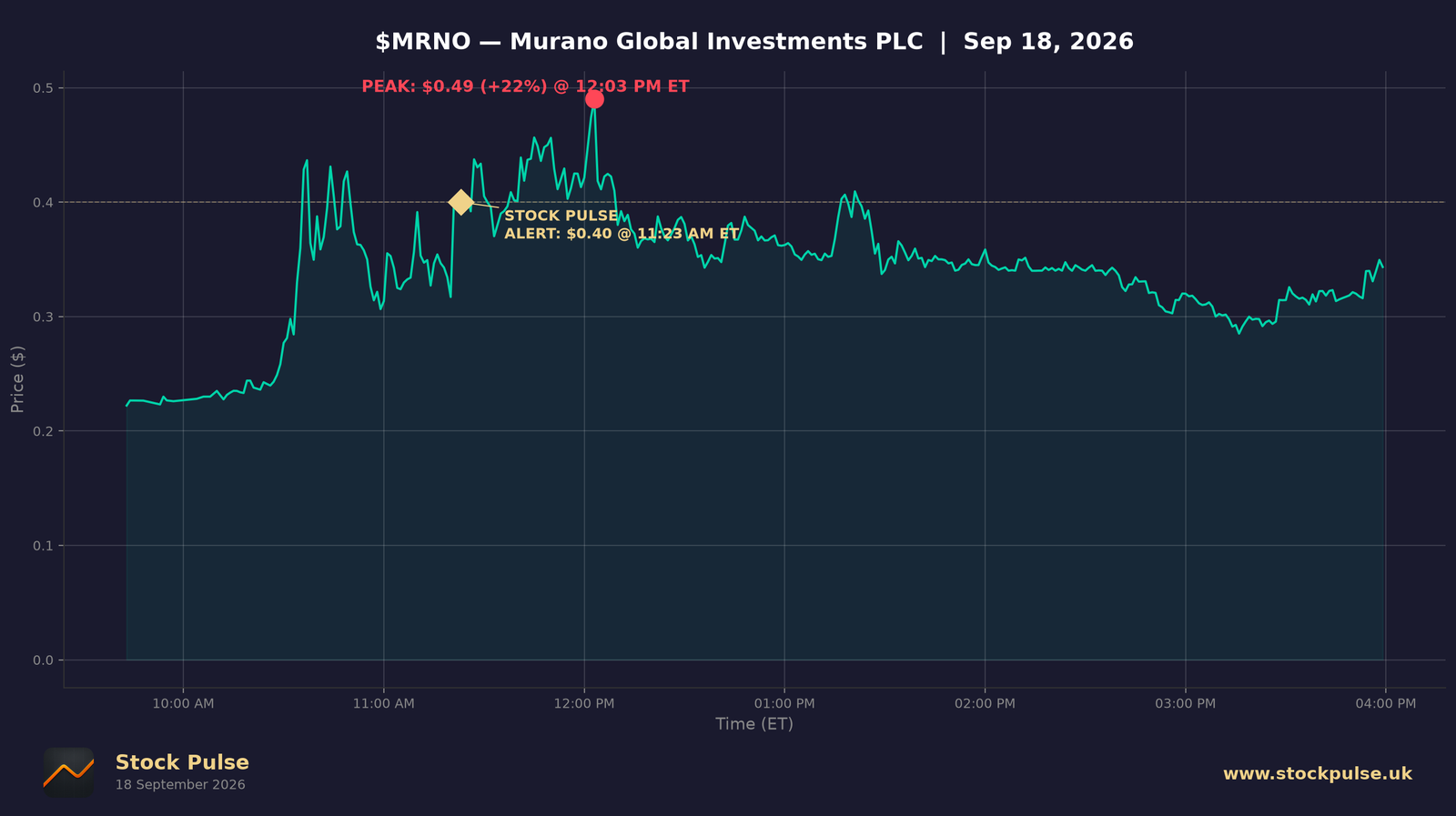This screenshot has width=1456, height=816.
Task: Click the 01:00 PM x-axis label
Action: click(x=784, y=703)
